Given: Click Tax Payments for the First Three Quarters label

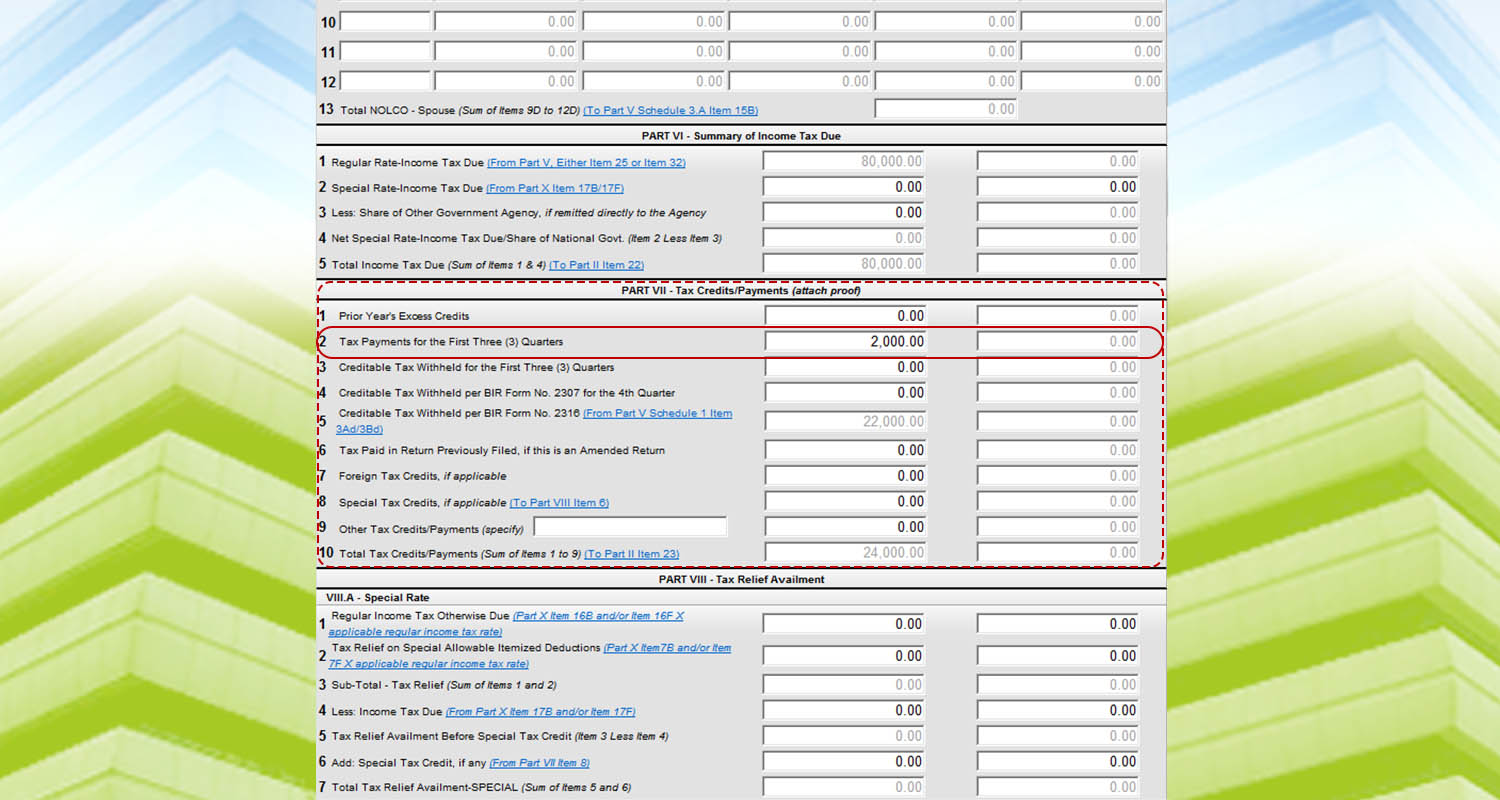Looking at the screenshot, I should point(451,342).
